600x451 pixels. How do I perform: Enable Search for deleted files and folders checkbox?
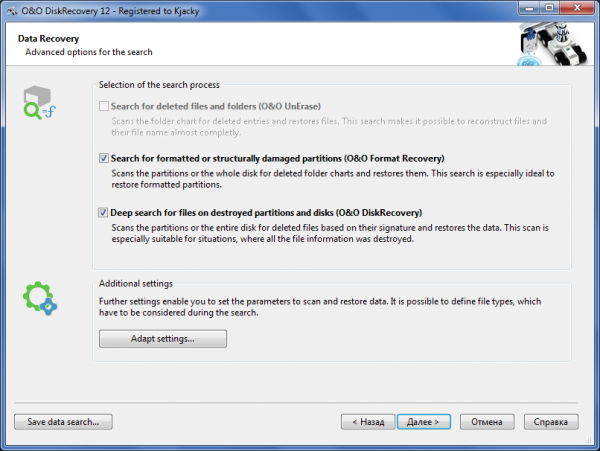[x=104, y=106]
